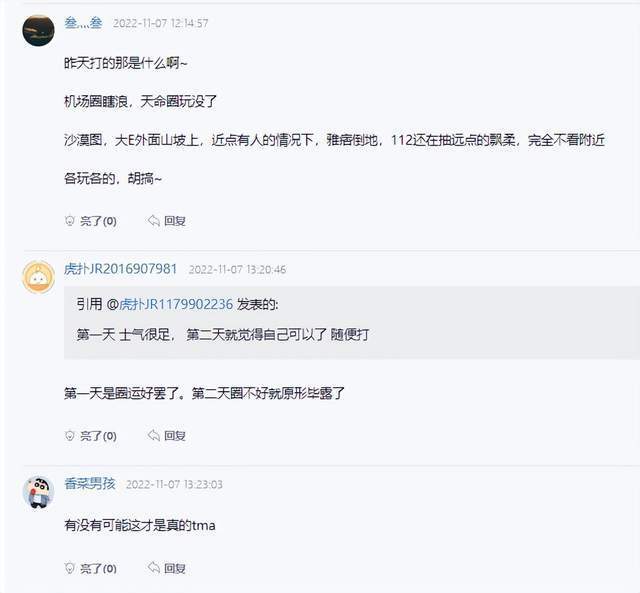Open the profile of username 叁...叁

[x=83, y=23]
